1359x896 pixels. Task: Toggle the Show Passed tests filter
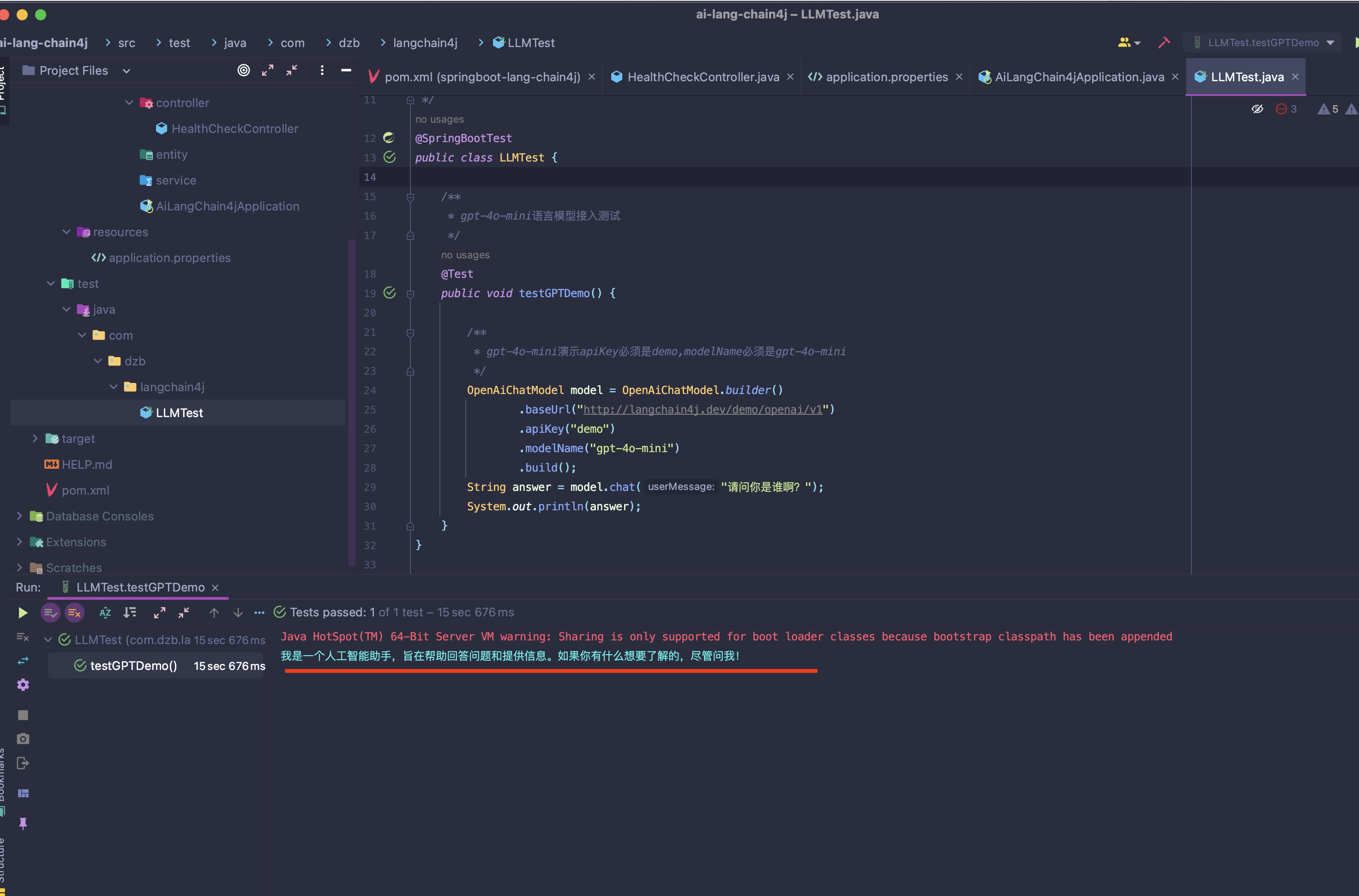click(x=50, y=612)
